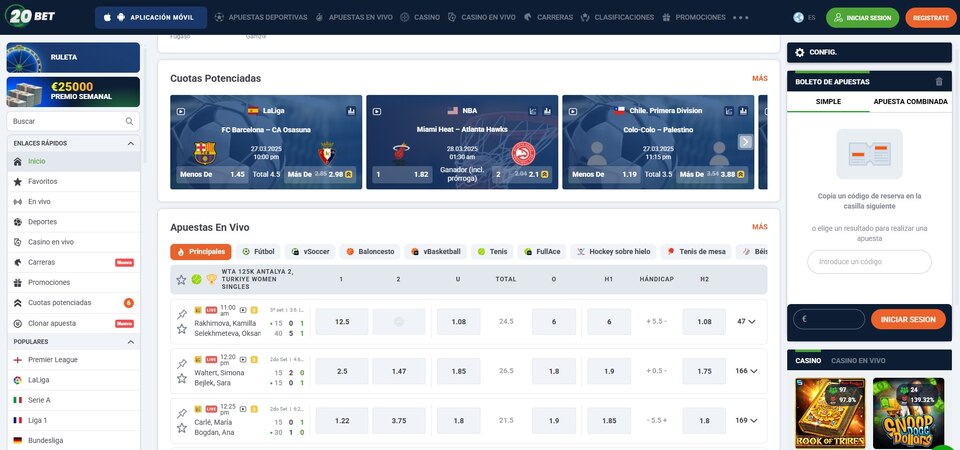960x450 pixels.
Task: Click the bar chart icon on the Chile card
Action: (743, 111)
